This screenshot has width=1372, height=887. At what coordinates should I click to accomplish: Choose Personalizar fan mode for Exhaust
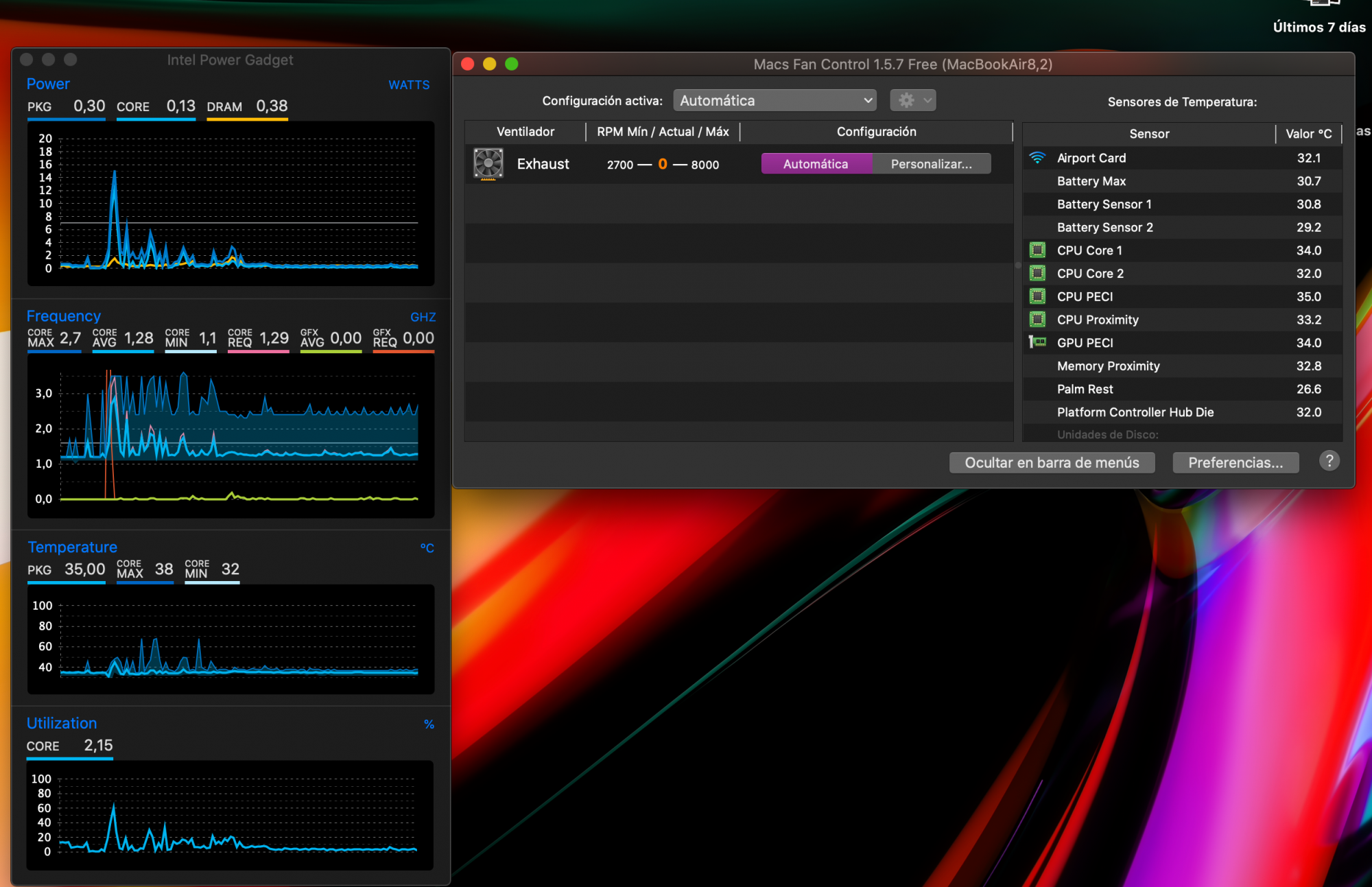click(x=931, y=164)
